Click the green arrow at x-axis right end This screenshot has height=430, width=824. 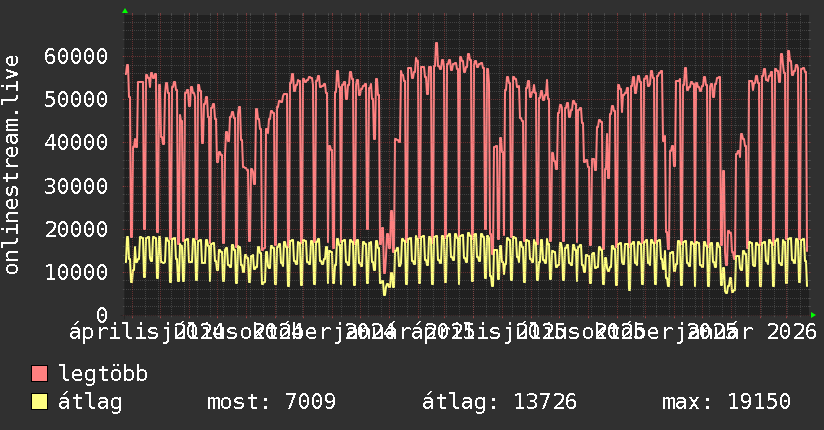813,315
